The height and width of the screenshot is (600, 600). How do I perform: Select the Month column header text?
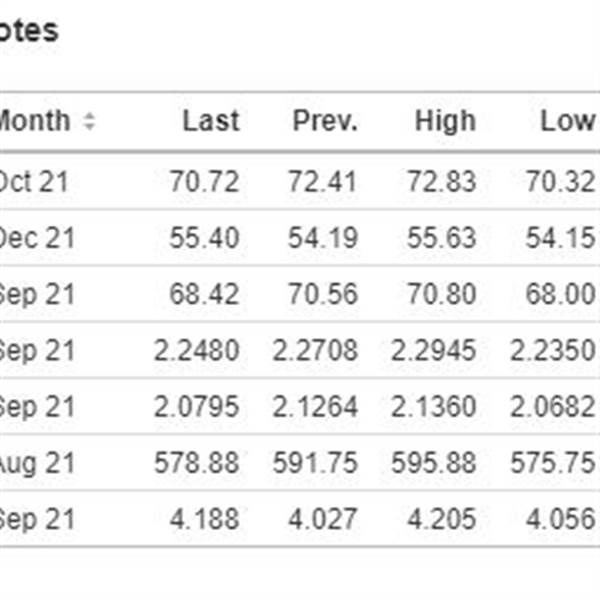point(35,121)
